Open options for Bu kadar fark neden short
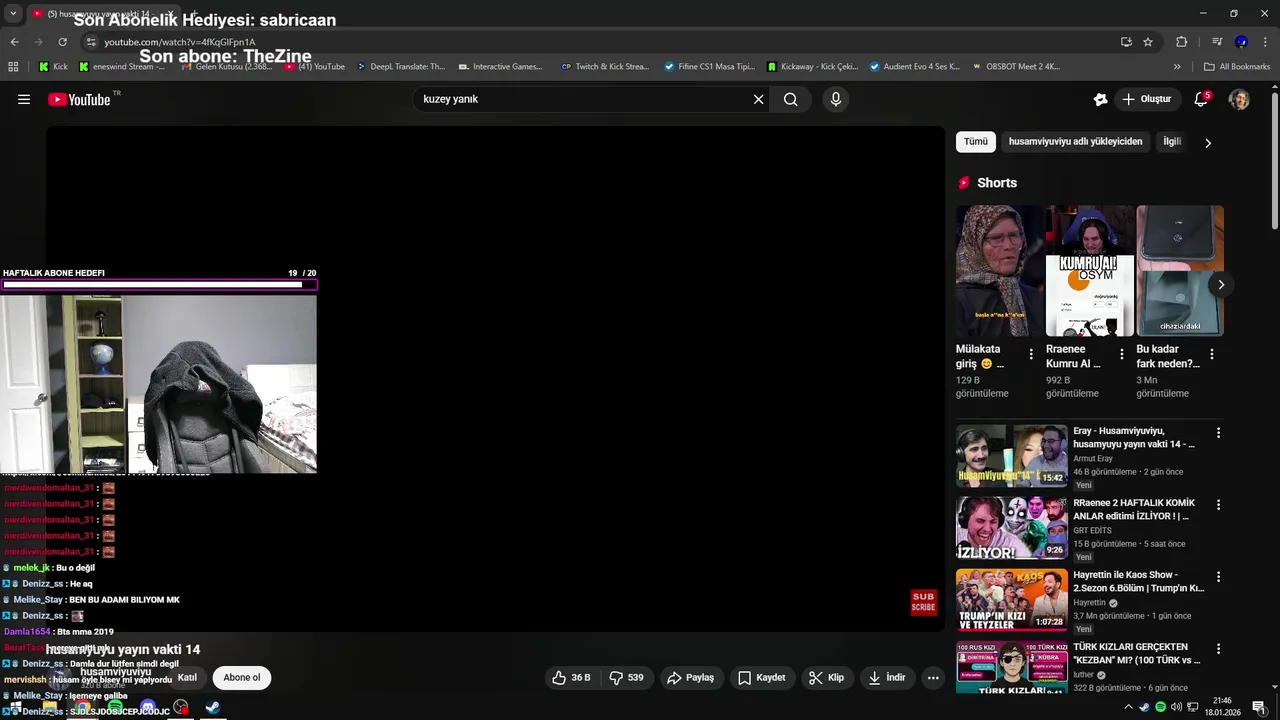The width and height of the screenshot is (1280, 720). 1212,354
